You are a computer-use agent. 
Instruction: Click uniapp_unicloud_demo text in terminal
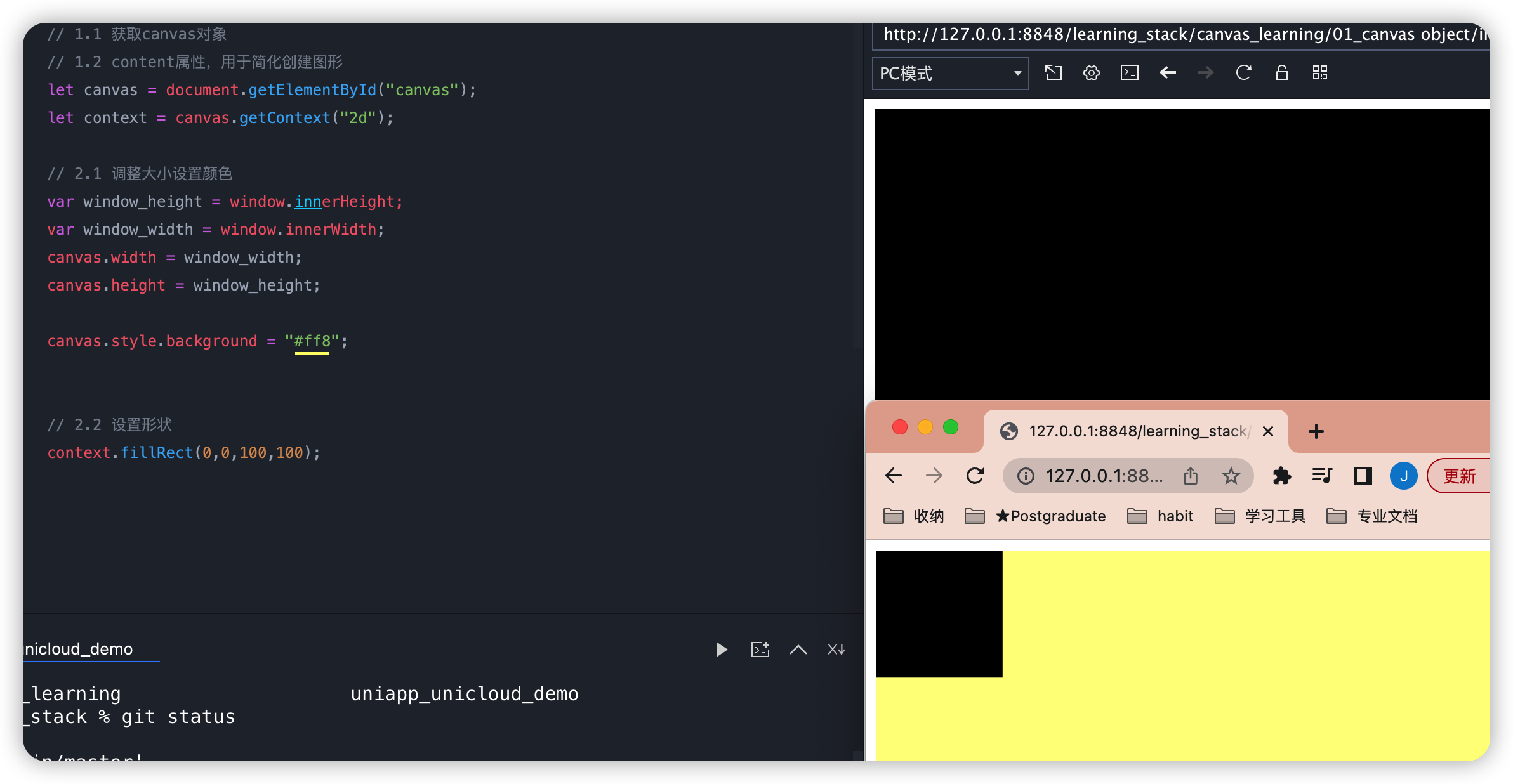click(465, 694)
